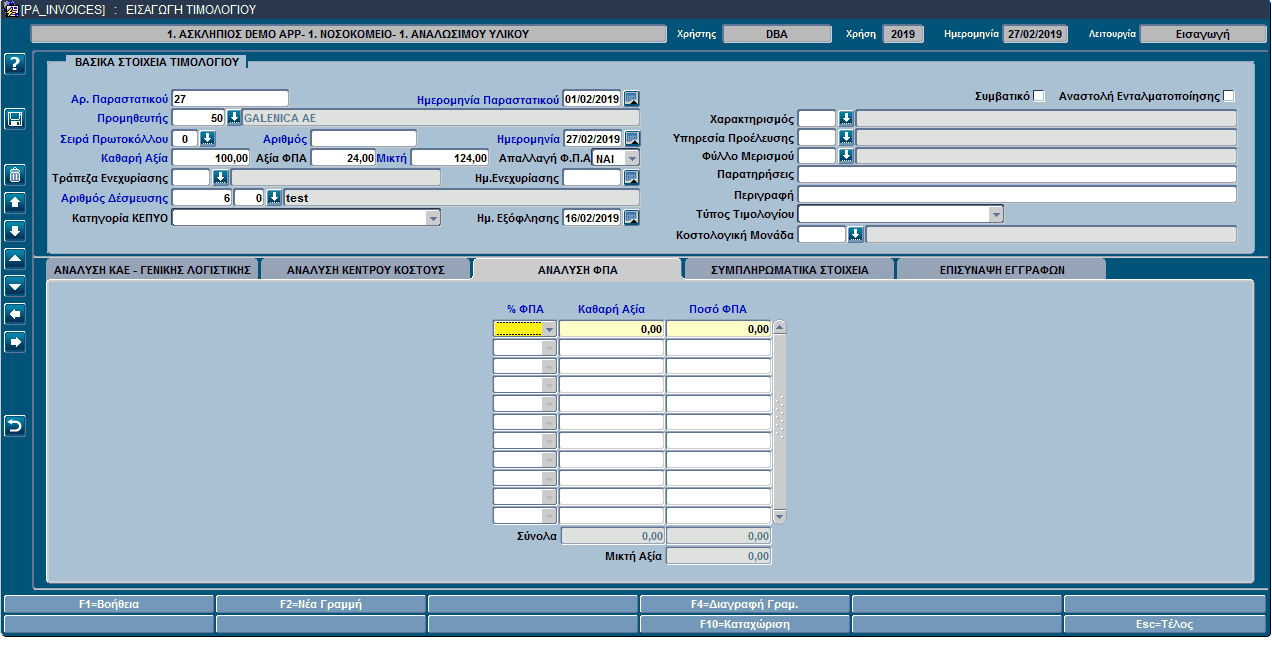Image resolution: width=1272 pixels, height=648 pixels.
Task: Open calendar for Ημ. Εξόφλησης
Action: [x=632, y=218]
